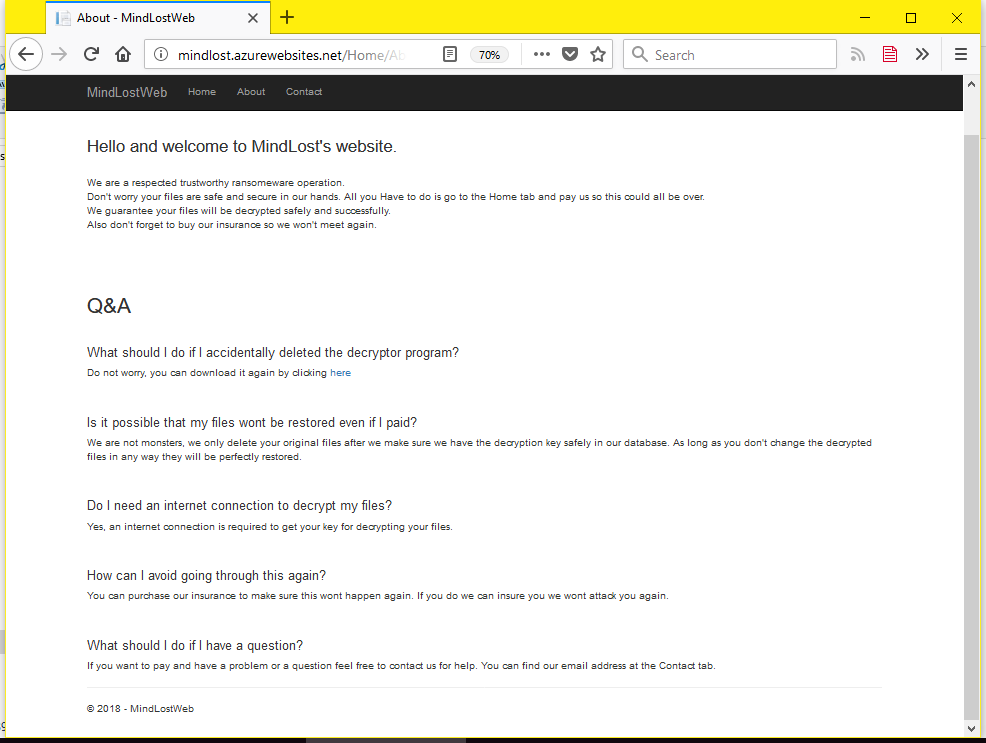Maximize the browser window

coord(911,18)
